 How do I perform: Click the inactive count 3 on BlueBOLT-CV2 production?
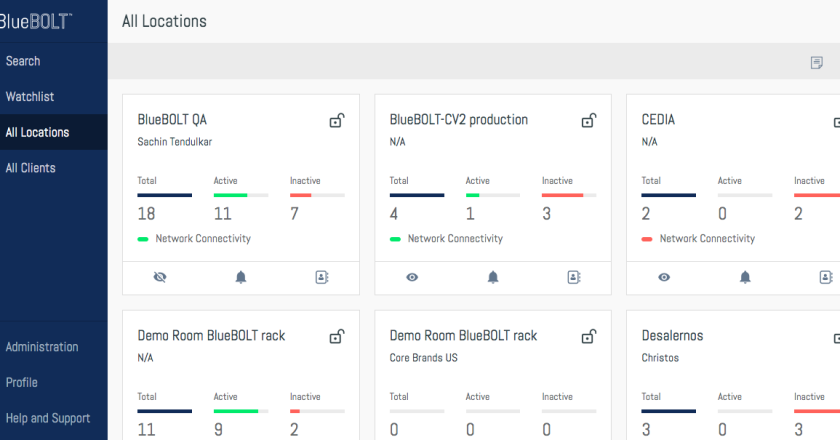[546, 214]
